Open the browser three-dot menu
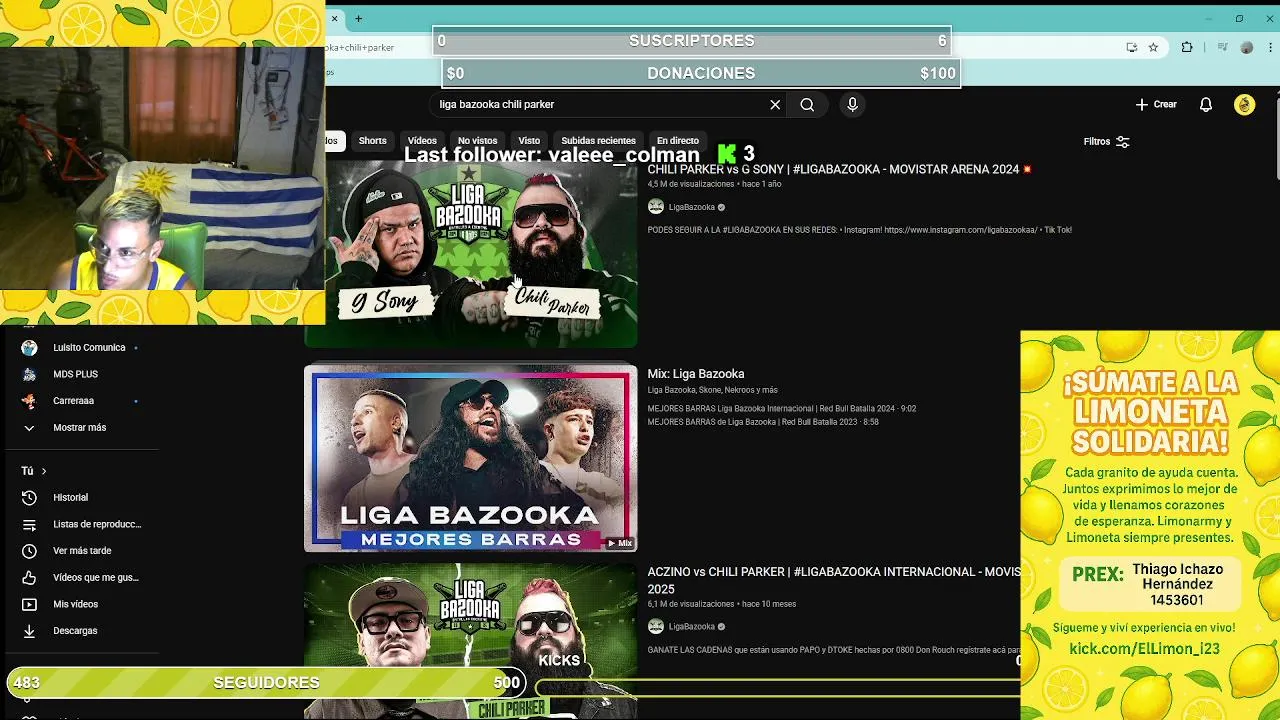The height and width of the screenshot is (720, 1280). click(1270, 47)
